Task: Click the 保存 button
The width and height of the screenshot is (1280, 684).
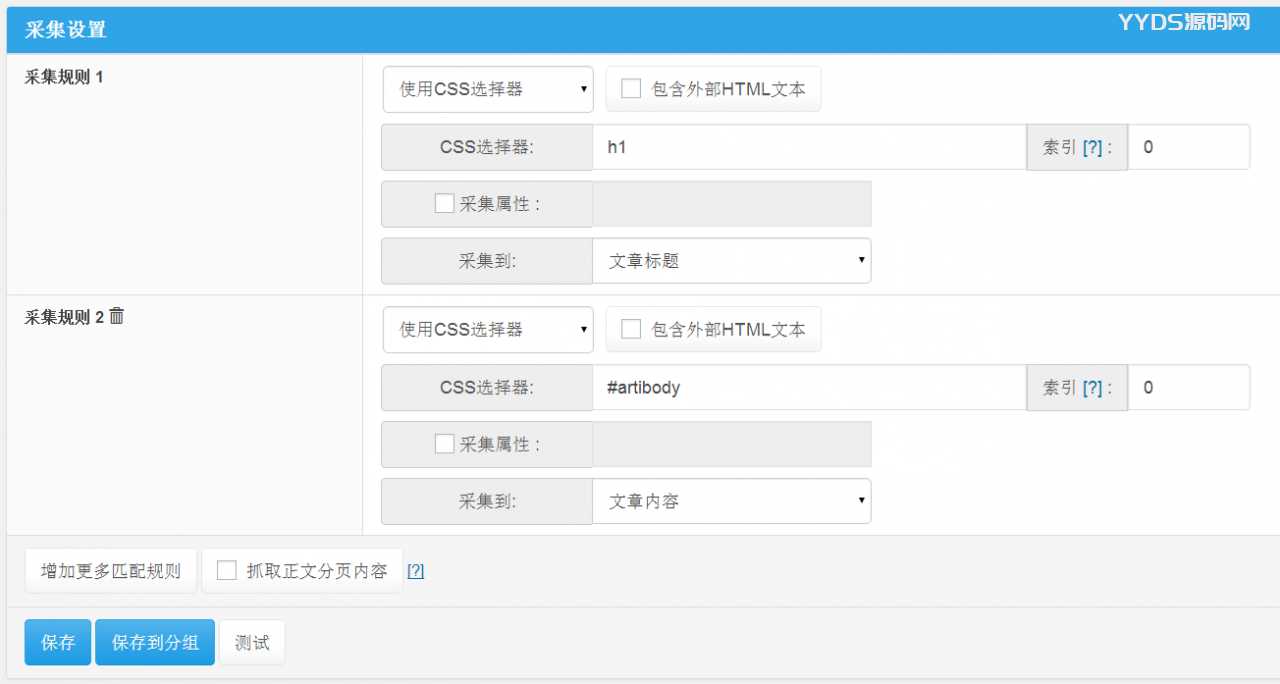Action: pyautogui.click(x=58, y=642)
